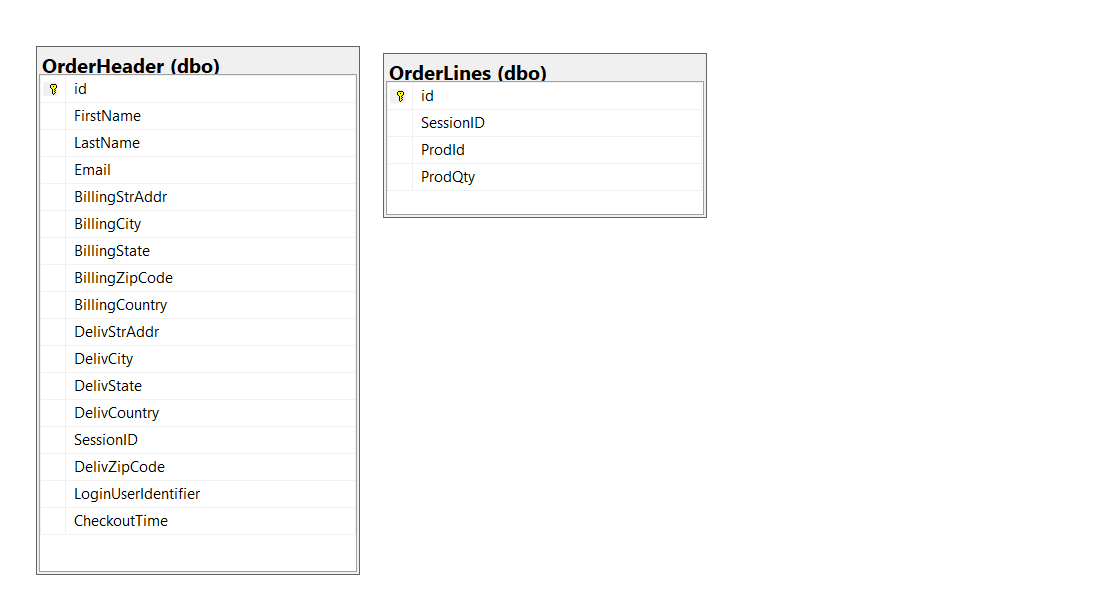
Task: Select the CheckoutTime column row
Action: point(198,521)
